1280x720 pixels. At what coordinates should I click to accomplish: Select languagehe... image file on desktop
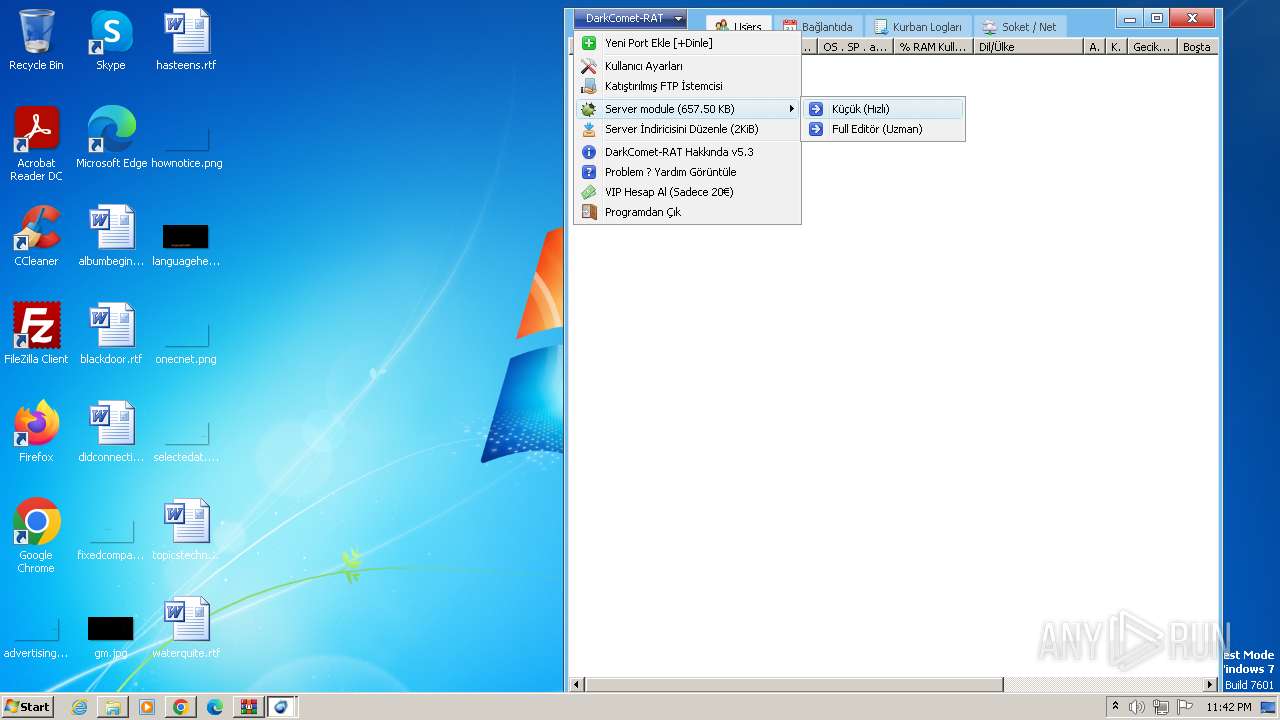(186, 244)
